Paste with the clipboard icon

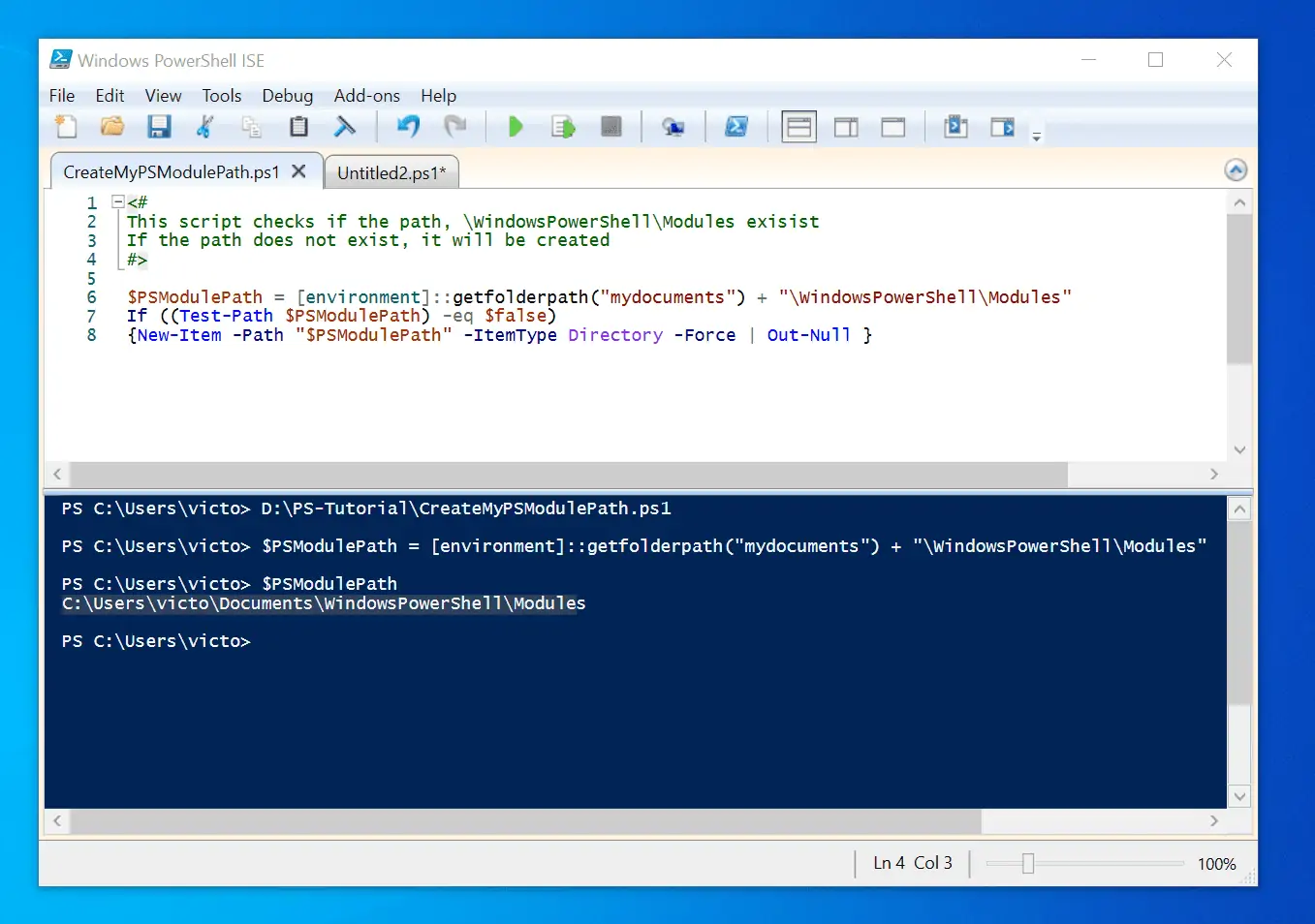coord(298,127)
